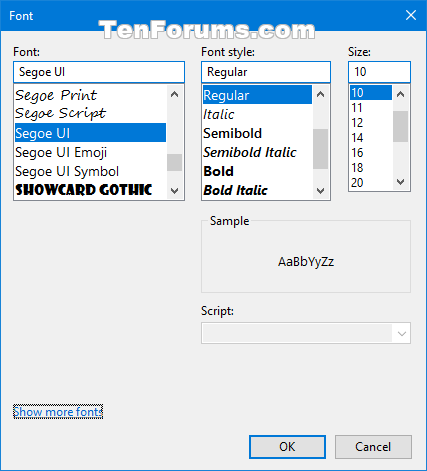Click font style list scroll up arrow

[320, 94]
